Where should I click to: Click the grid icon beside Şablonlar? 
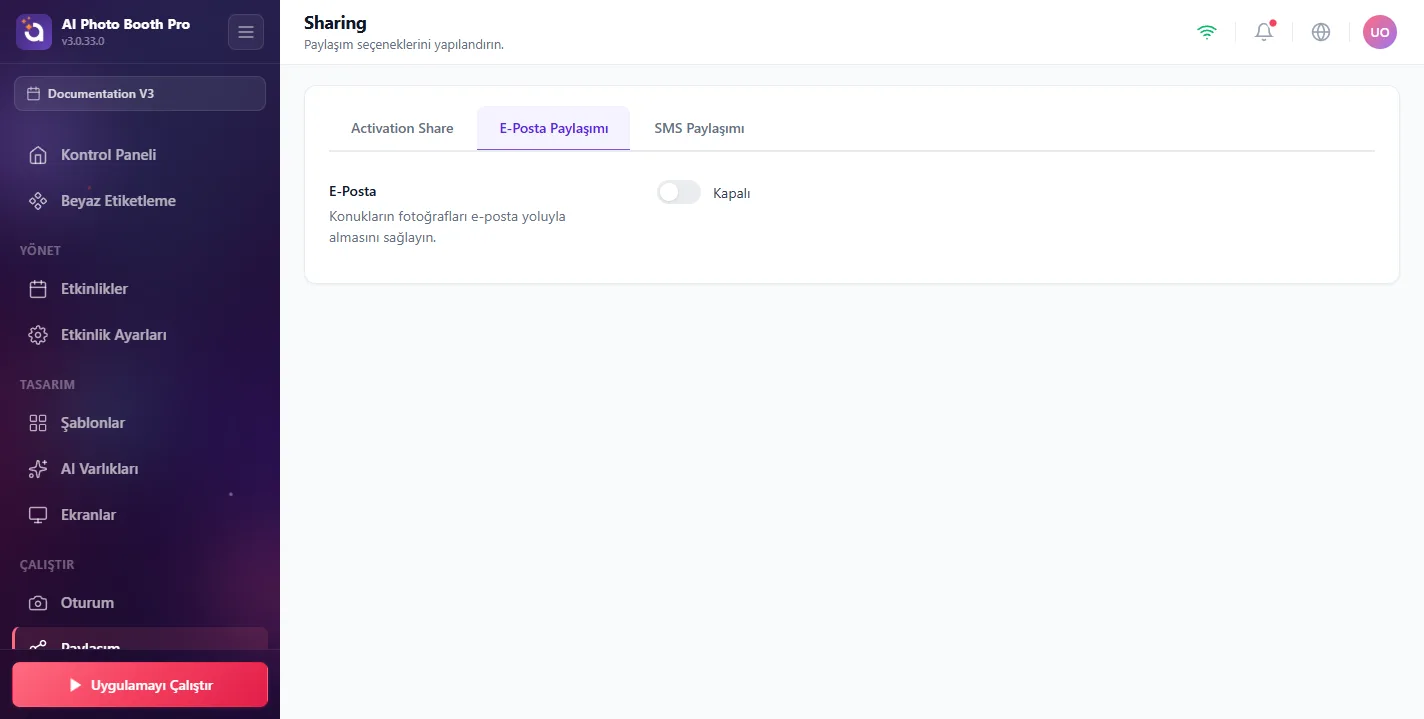point(38,423)
